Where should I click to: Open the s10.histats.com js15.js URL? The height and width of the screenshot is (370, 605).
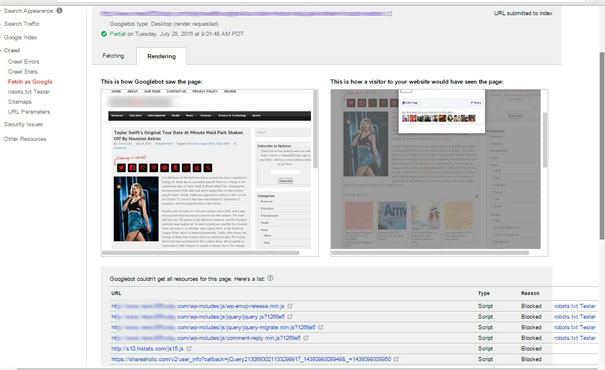click(x=147, y=348)
